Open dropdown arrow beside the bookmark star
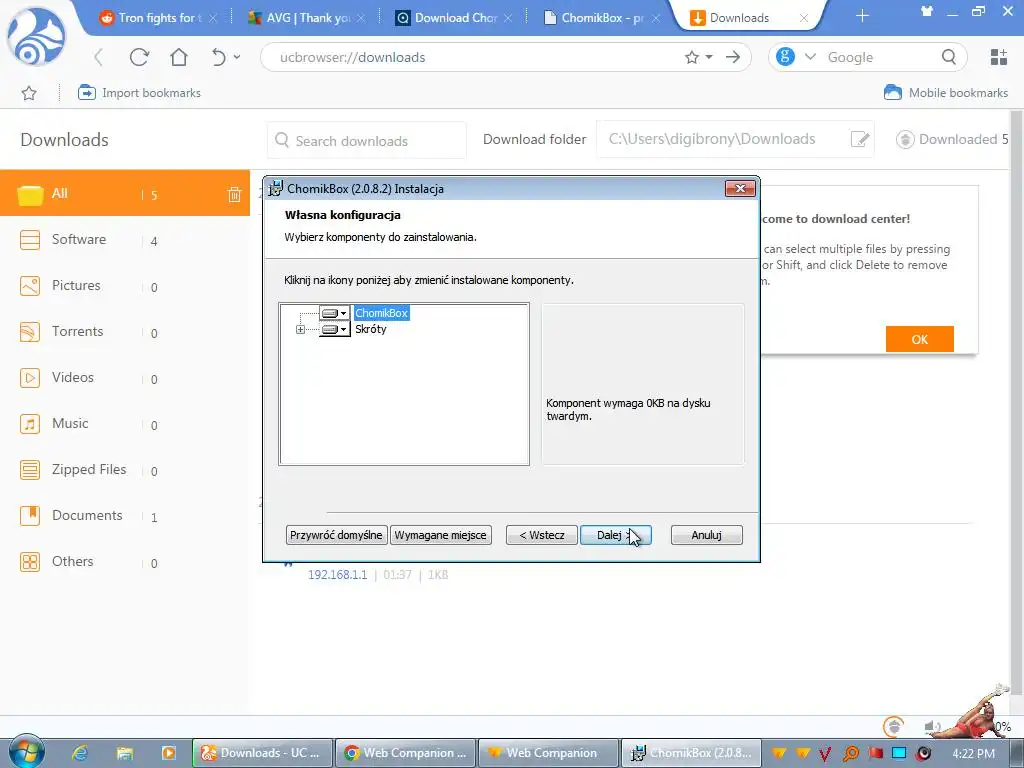The width and height of the screenshot is (1024, 768). 709,57
